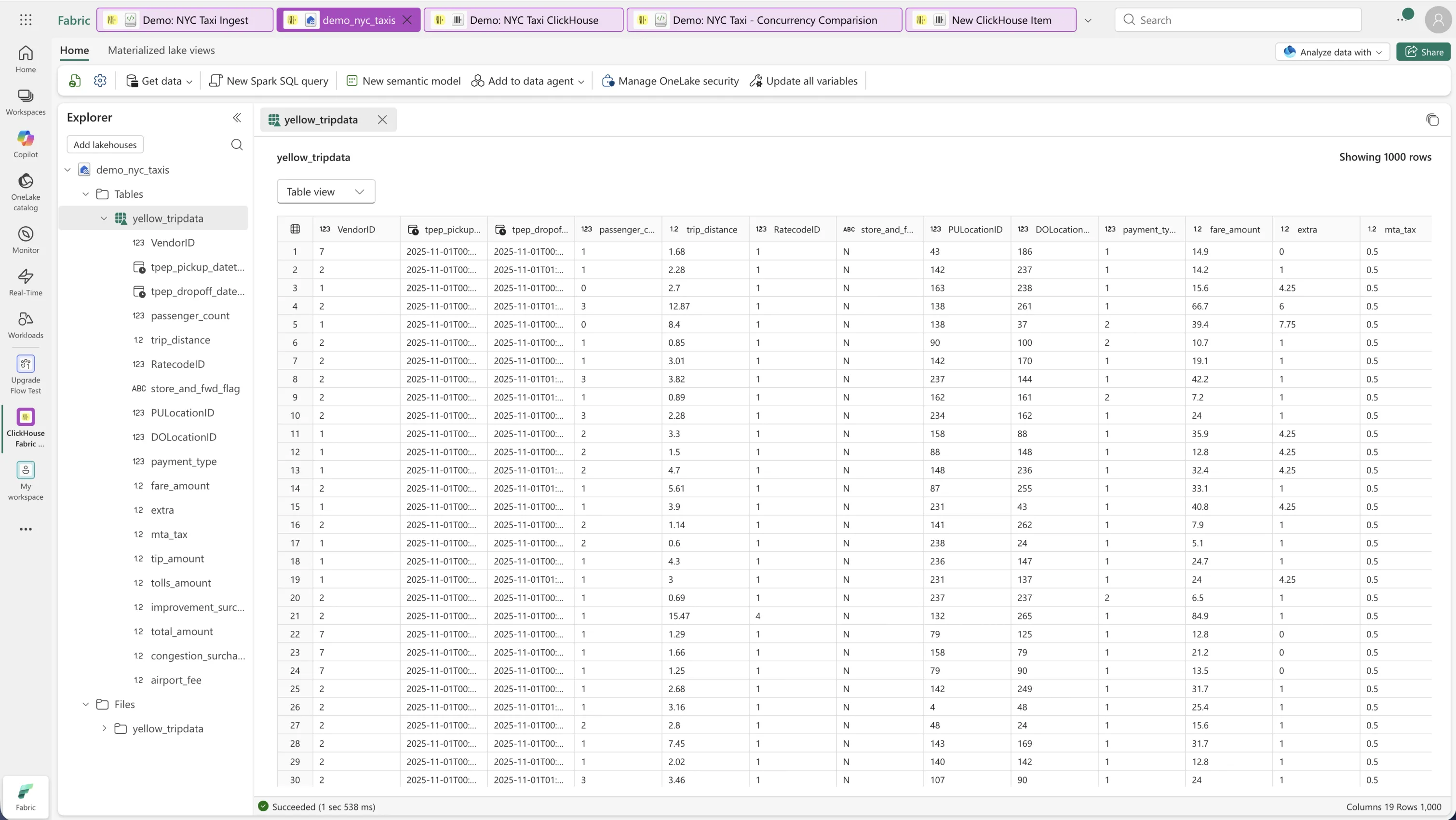
Task: Click the top Search field
Action: [1238, 20]
